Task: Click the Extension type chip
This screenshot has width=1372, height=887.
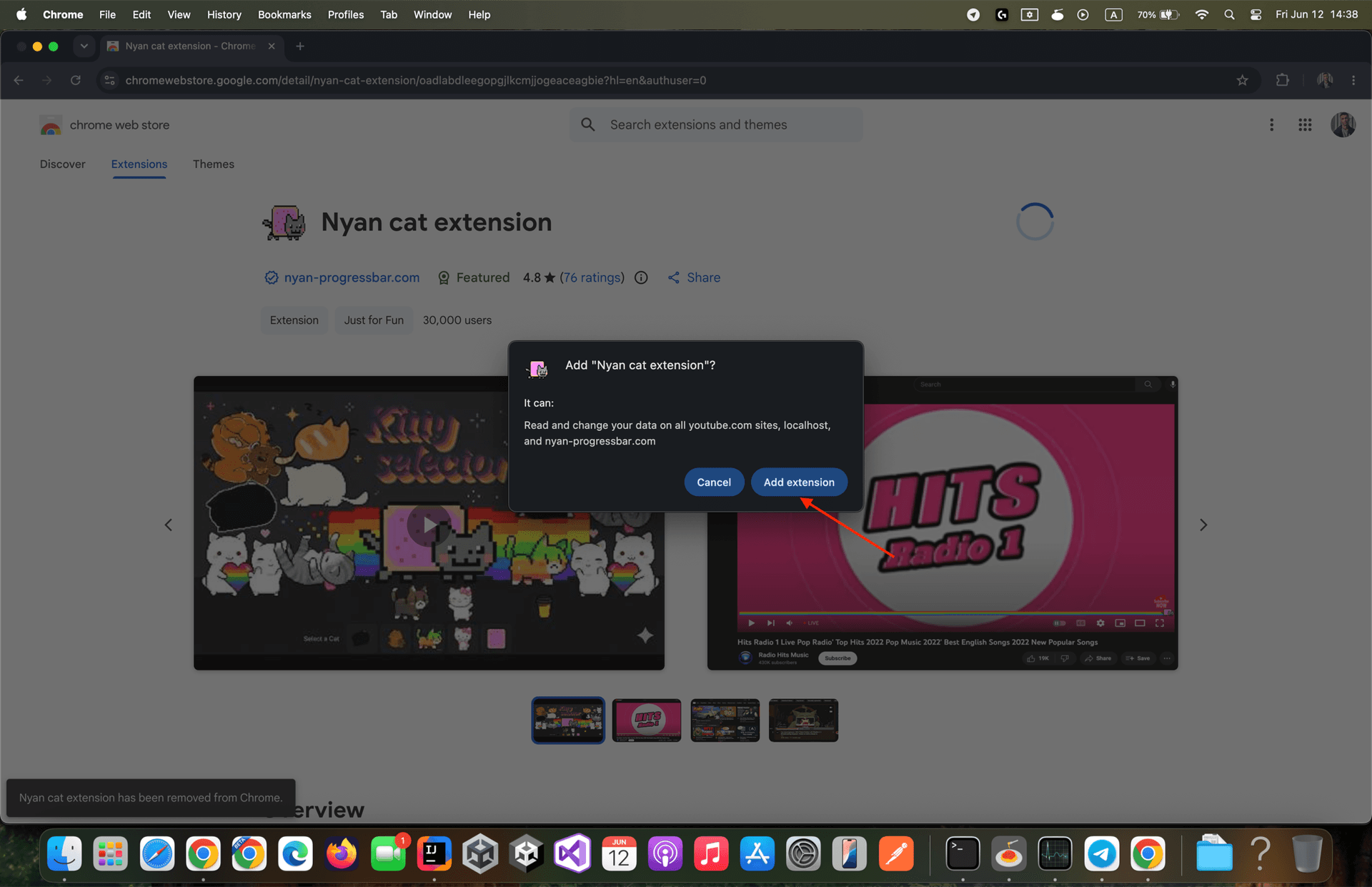Action: click(294, 320)
